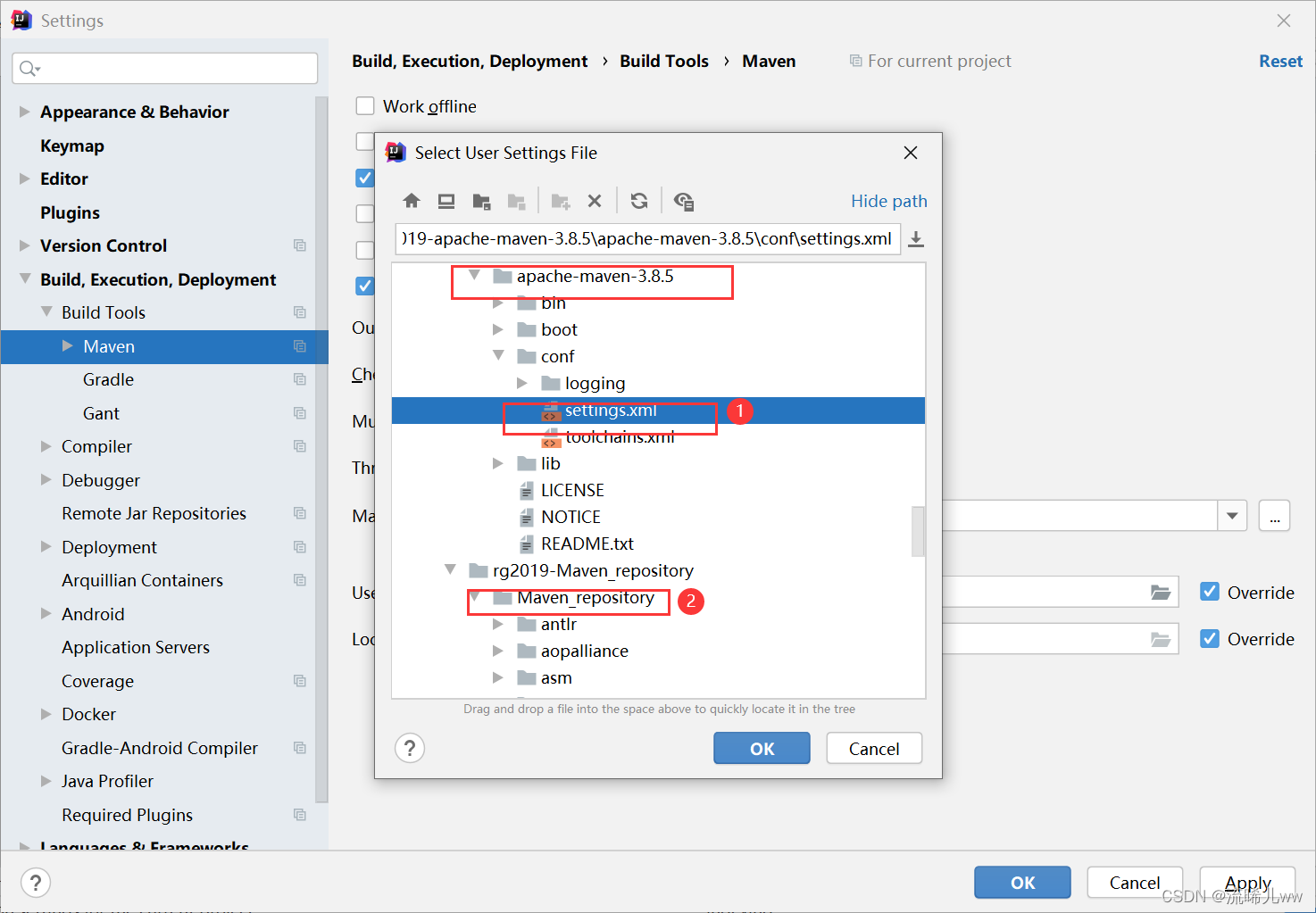Refresh the file tree
Viewport: 1316px width, 913px height.
(639, 201)
